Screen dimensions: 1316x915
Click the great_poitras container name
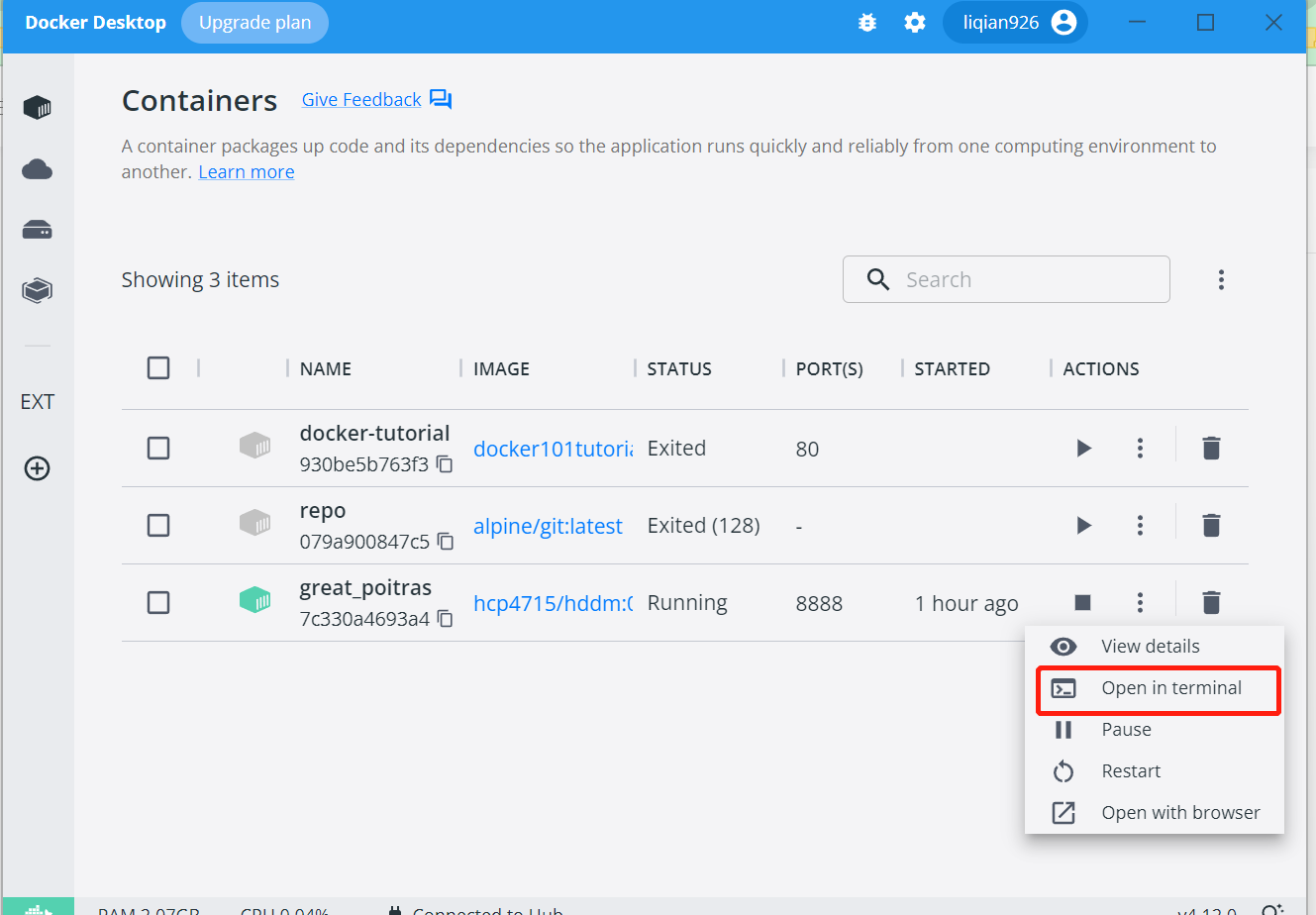click(365, 588)
